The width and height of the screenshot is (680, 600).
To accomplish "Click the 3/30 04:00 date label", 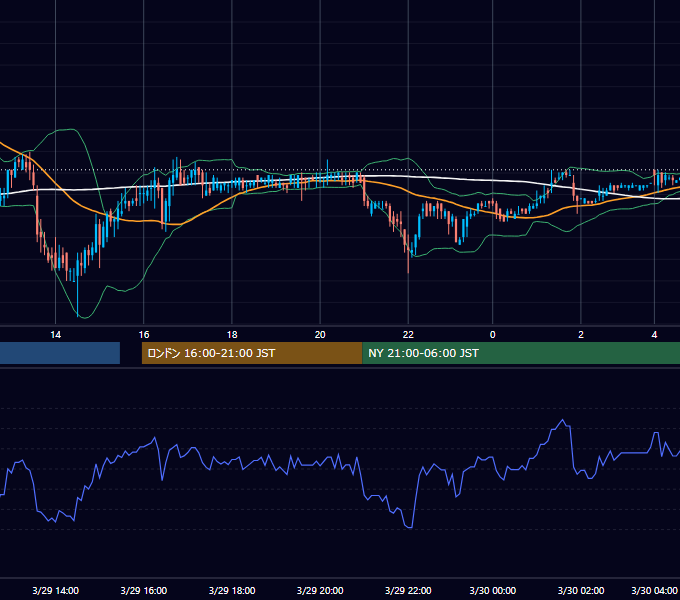I will click(x=654, y=590).
